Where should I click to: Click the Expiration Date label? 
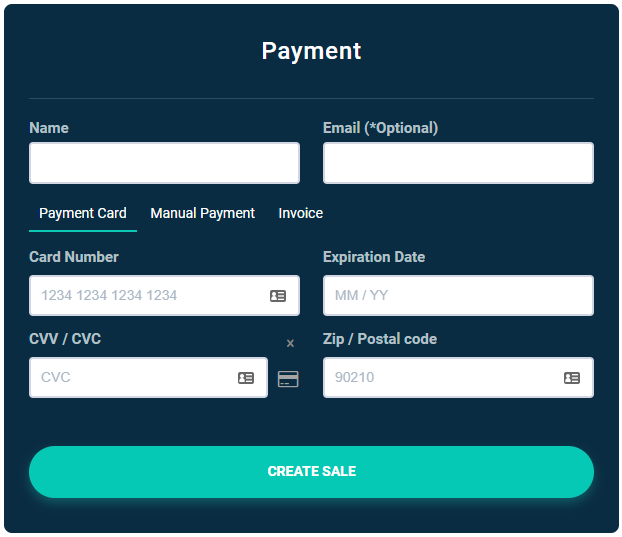tap(374, 257)
